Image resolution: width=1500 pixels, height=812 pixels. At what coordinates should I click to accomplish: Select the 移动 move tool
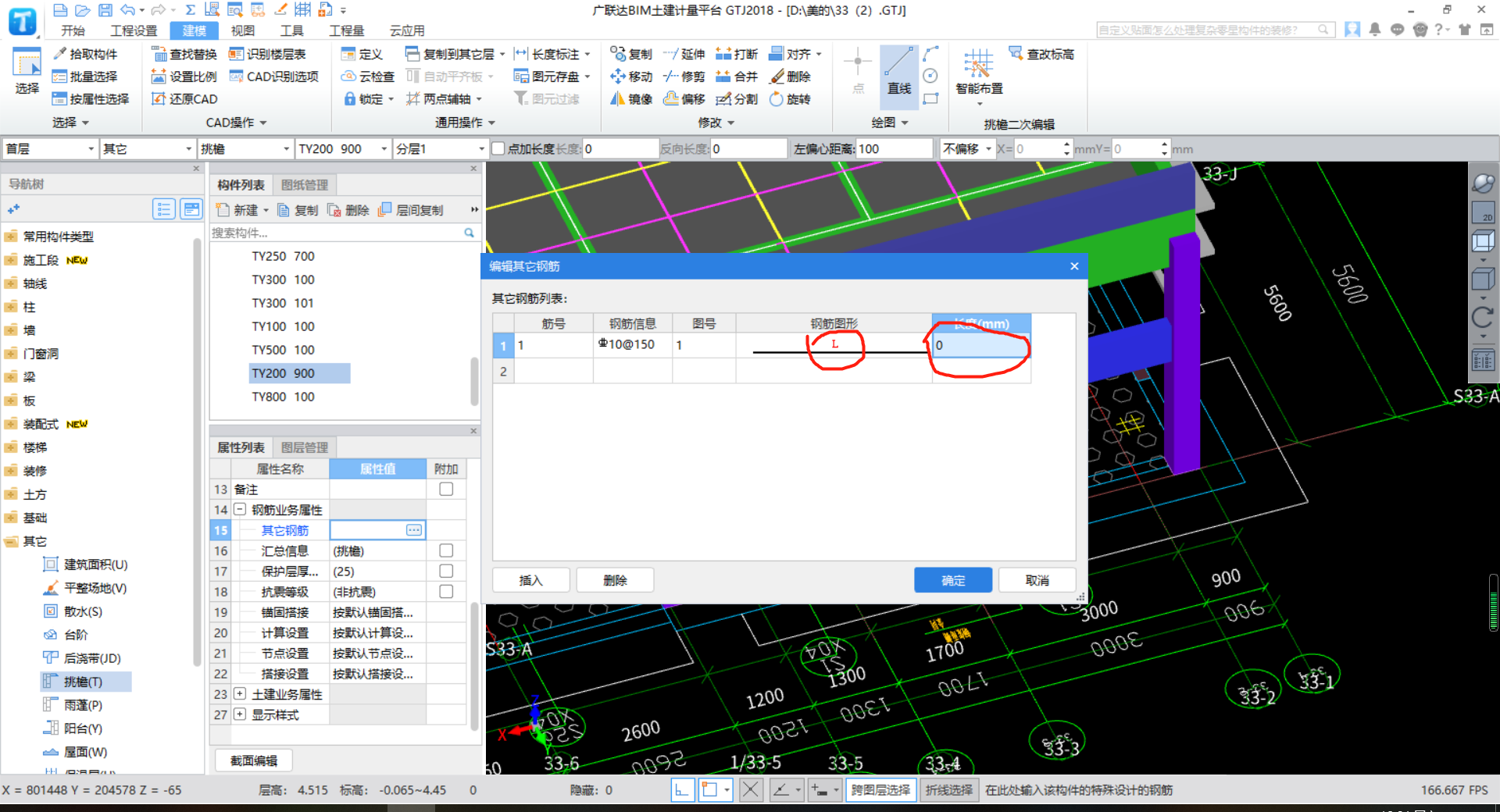(631, 77)
